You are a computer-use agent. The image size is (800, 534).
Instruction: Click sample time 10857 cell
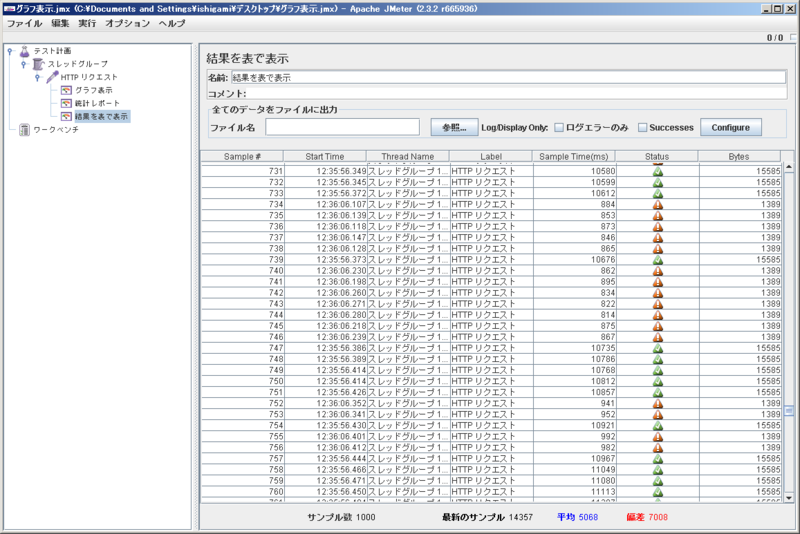(574, 392)
